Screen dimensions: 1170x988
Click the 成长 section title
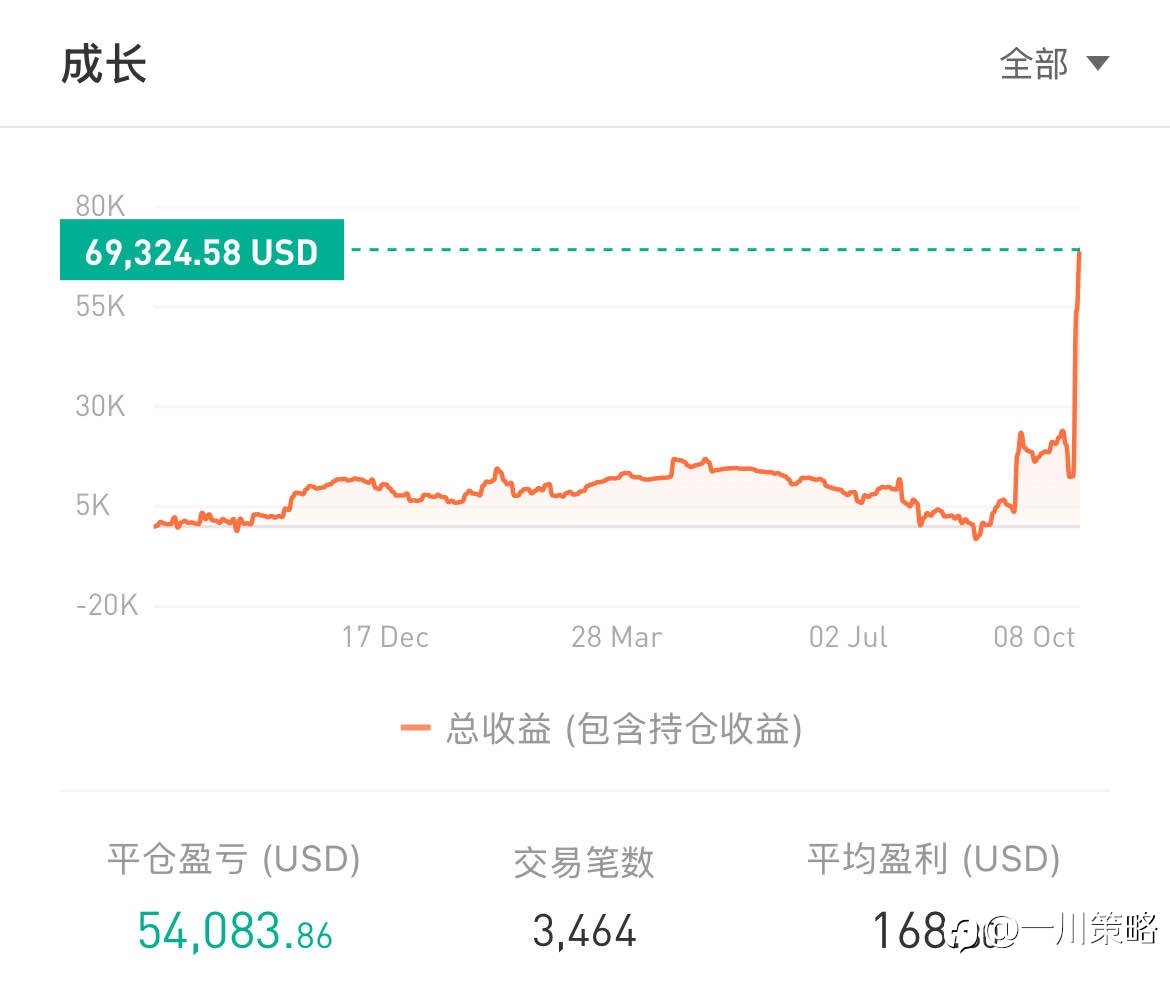coord(104,65)
